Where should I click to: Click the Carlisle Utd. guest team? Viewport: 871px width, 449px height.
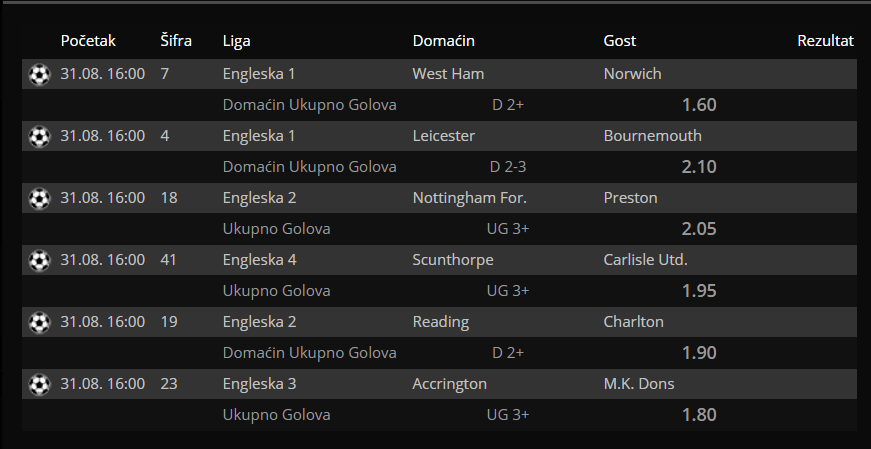[645, 260]
